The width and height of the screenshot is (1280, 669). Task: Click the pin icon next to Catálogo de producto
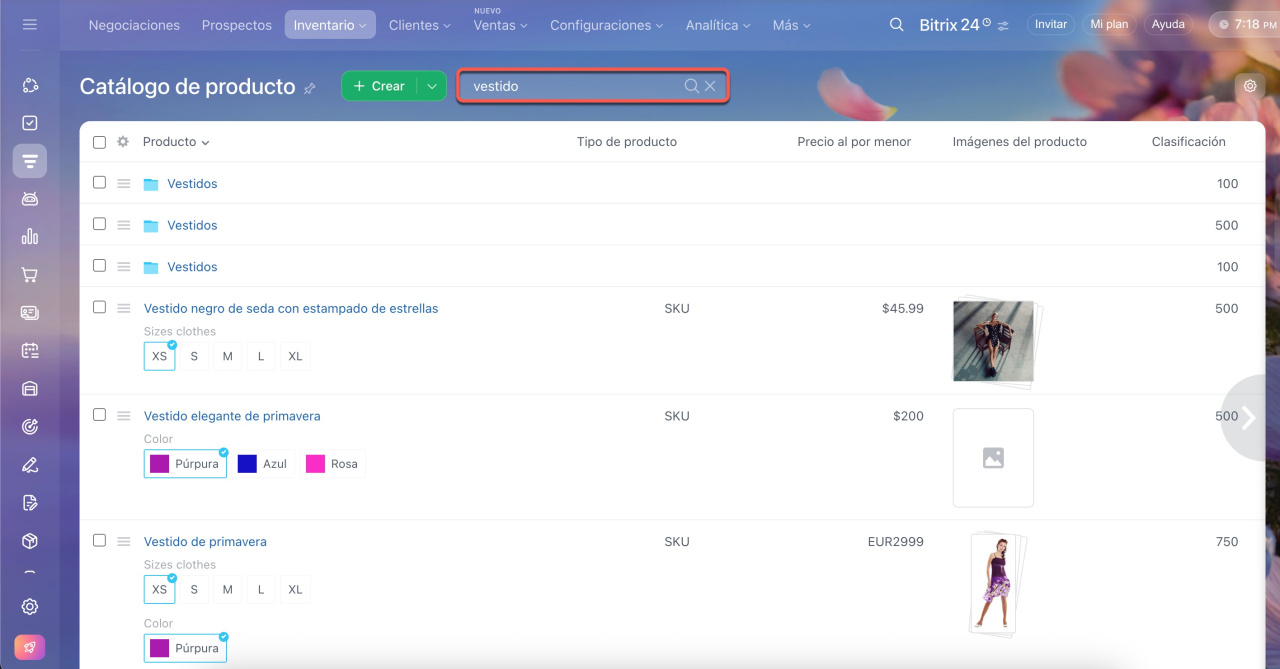click(x=310, y=88)
